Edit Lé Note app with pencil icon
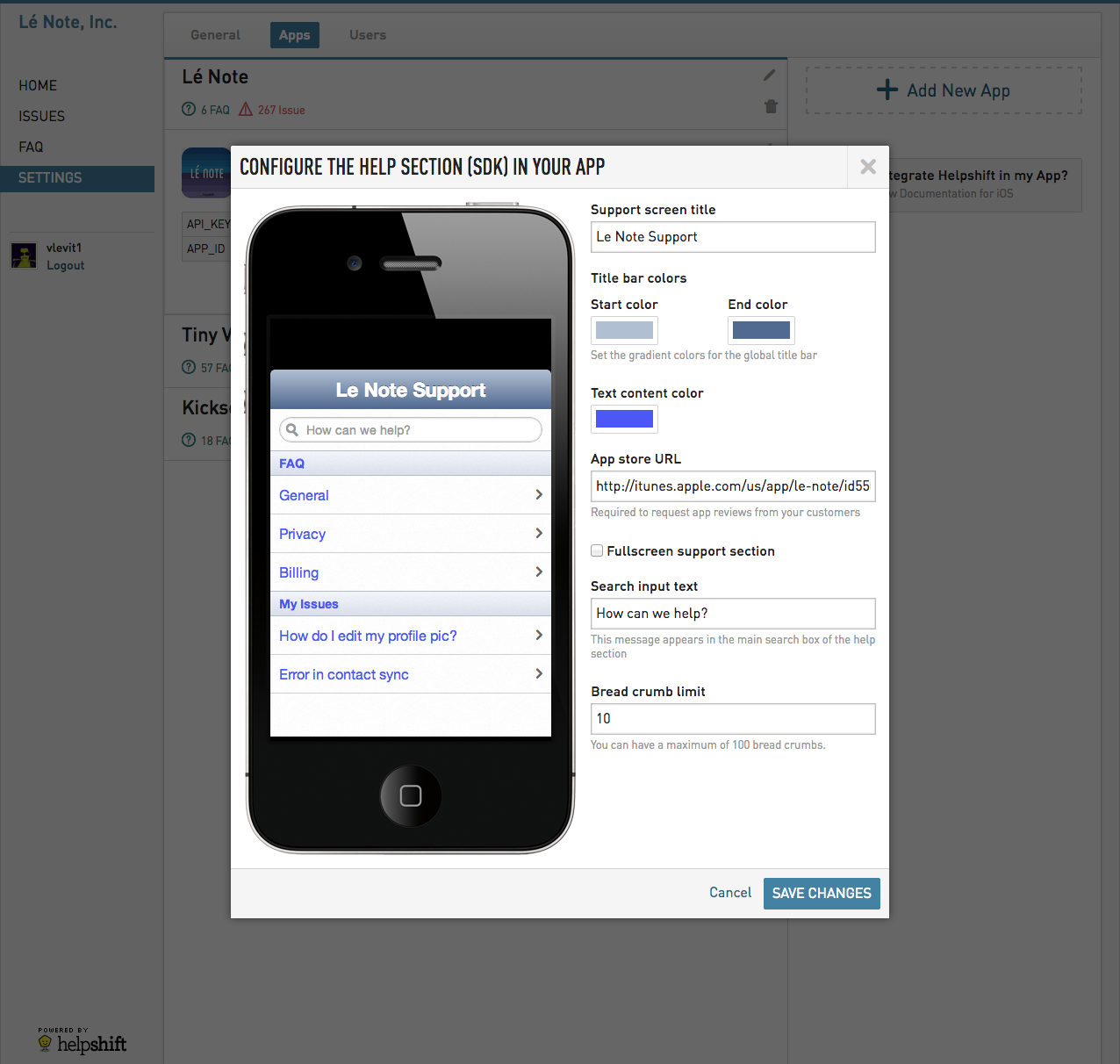This screenshot has height=1064, width=1120. pos(770,75)
